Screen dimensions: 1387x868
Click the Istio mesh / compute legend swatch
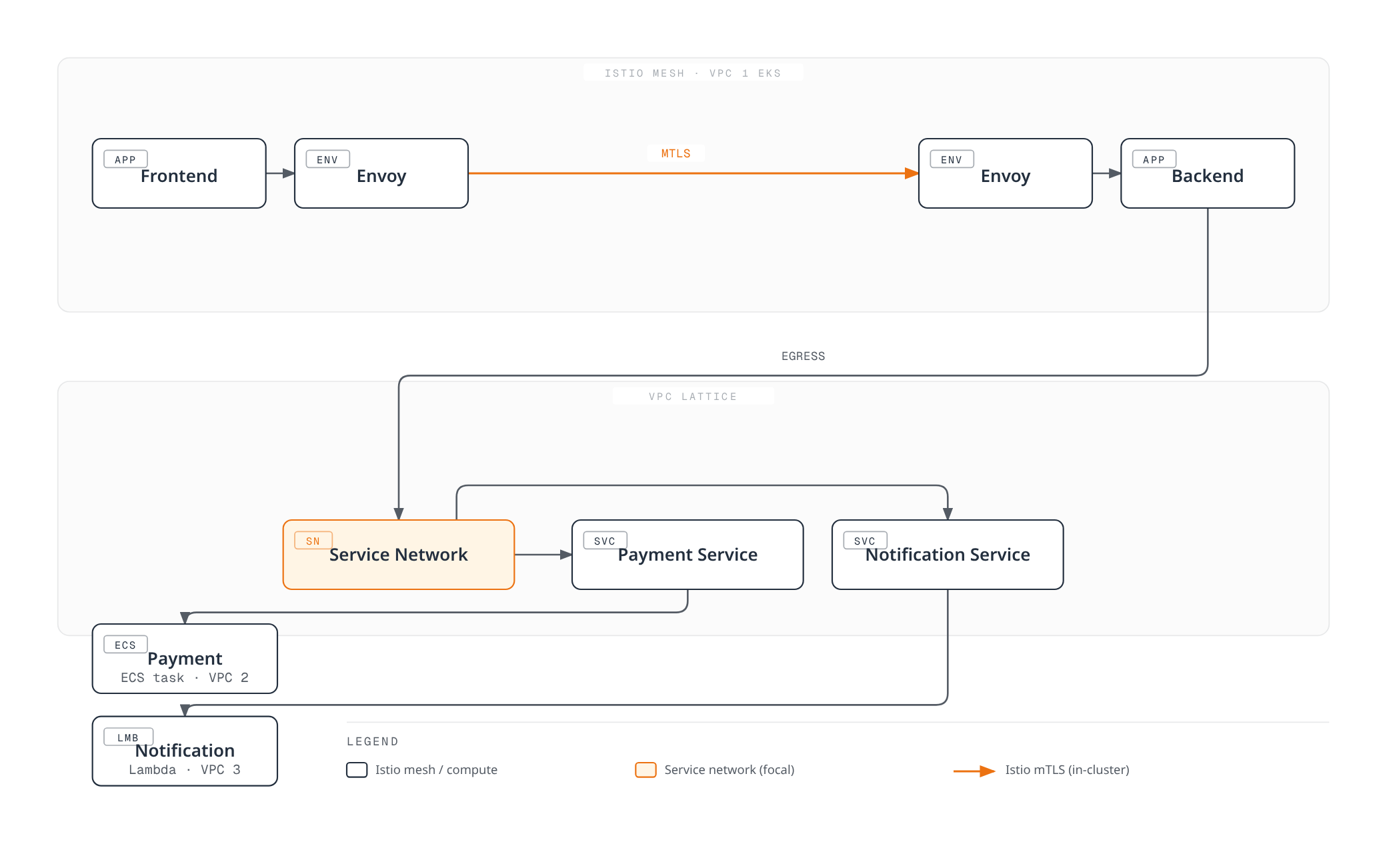[357, 770]
